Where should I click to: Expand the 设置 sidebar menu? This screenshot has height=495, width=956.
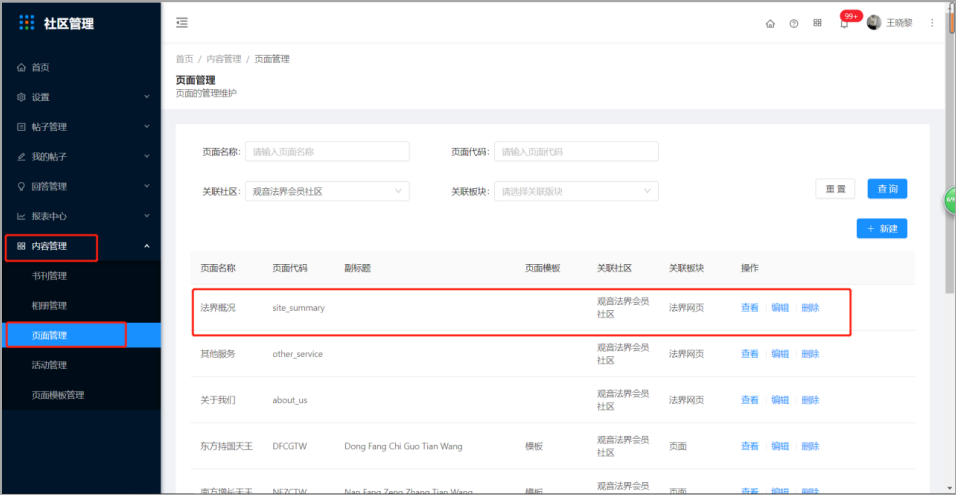pyautogui.click(x=81, y=97)
